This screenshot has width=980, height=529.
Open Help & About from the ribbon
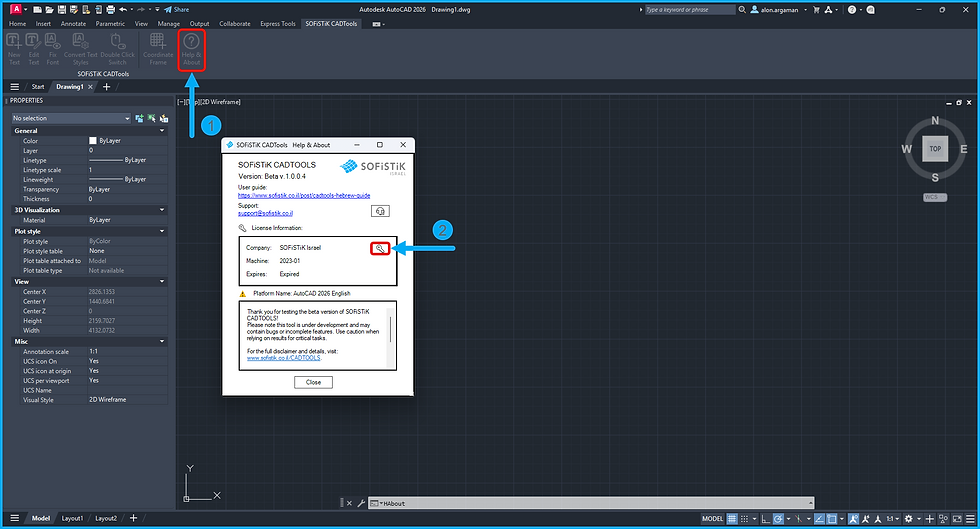click(191, 49)
